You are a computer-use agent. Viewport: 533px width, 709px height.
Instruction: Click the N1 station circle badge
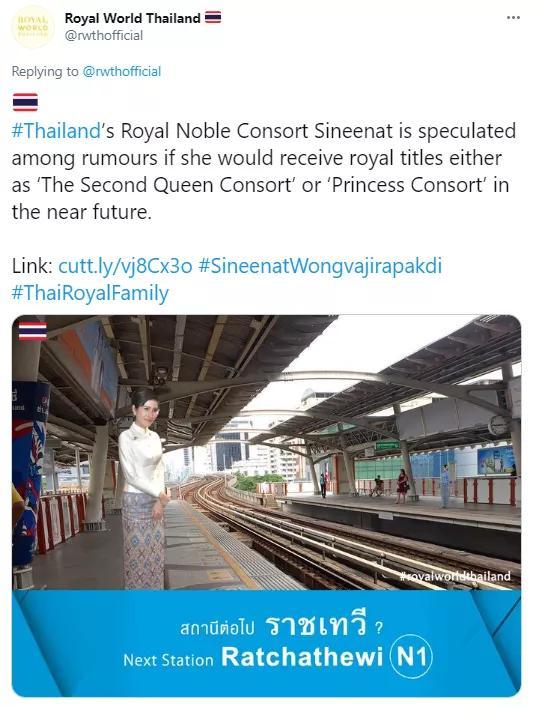coord(411,656)
